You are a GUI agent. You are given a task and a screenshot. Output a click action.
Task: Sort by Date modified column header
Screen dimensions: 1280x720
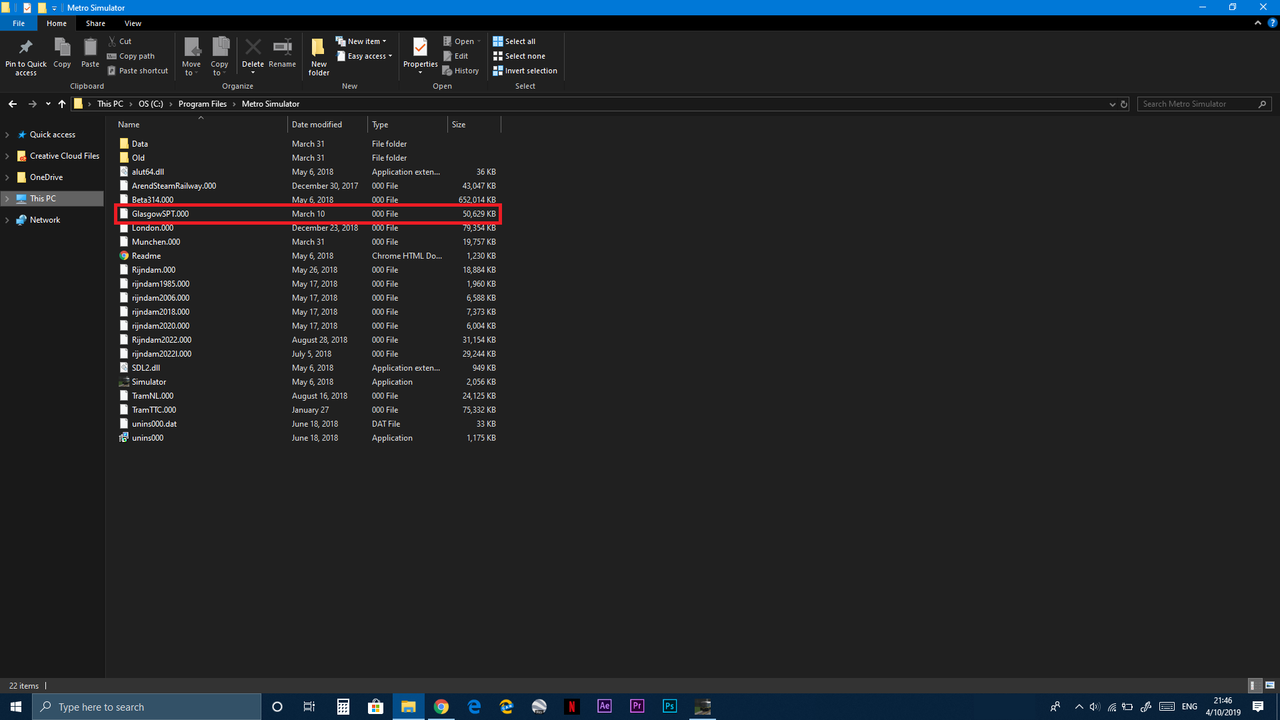click(328, 125)
